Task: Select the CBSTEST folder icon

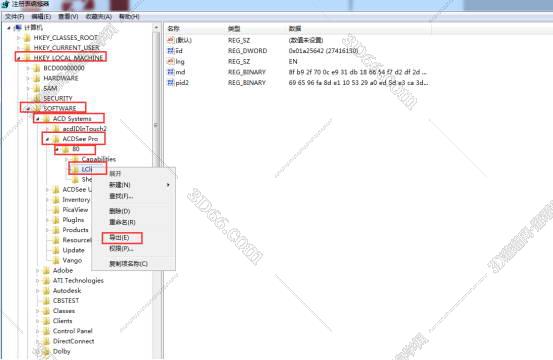Action: [x=46, y=301]
